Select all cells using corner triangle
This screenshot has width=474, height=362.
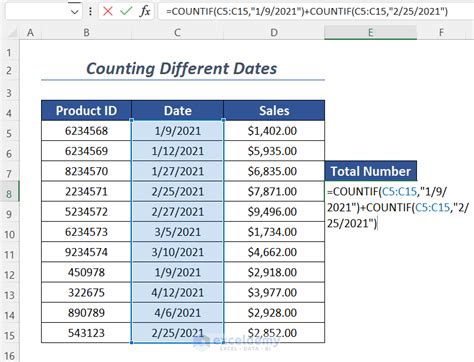point(12,33)
